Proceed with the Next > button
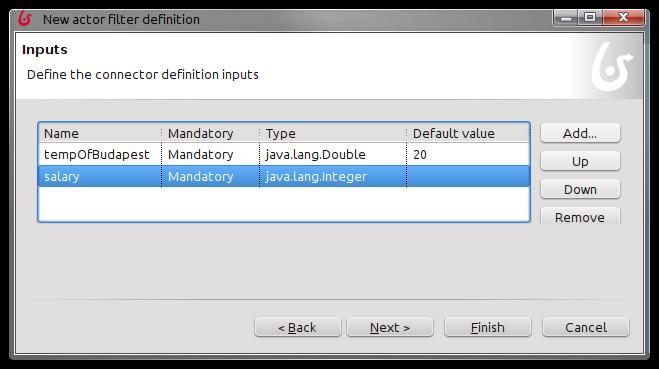The height and width of the screenshot is (369, 659). point(390,327)
